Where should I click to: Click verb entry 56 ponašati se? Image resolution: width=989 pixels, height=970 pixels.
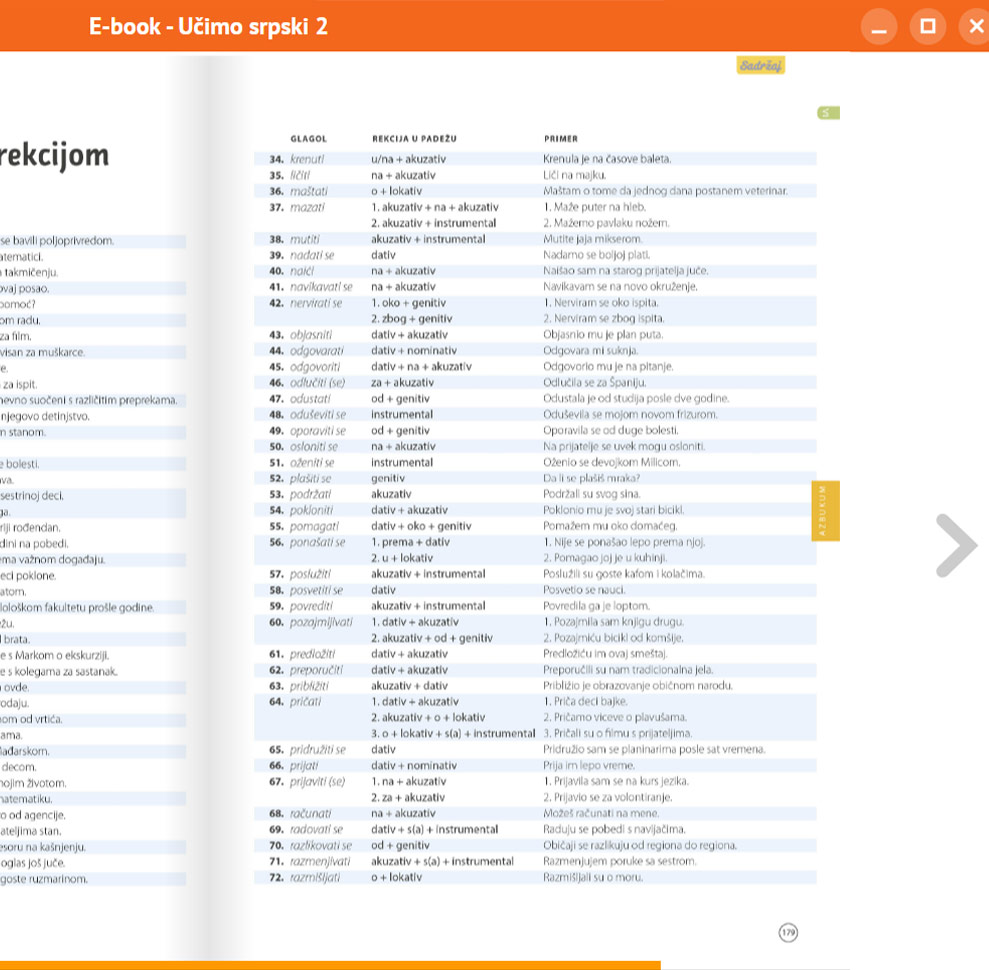point(317,542)
